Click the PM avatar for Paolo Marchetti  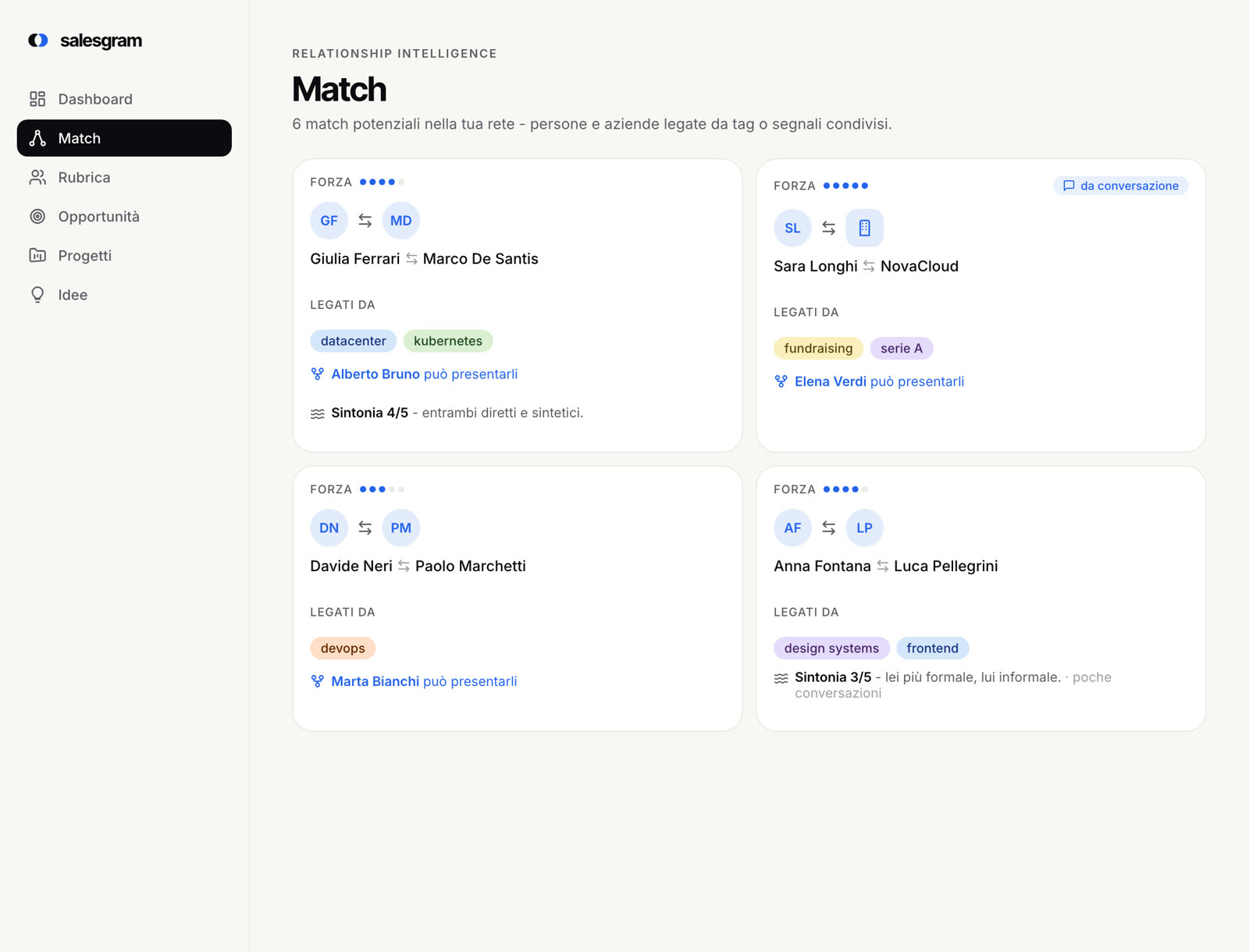[x=401, y=528]
